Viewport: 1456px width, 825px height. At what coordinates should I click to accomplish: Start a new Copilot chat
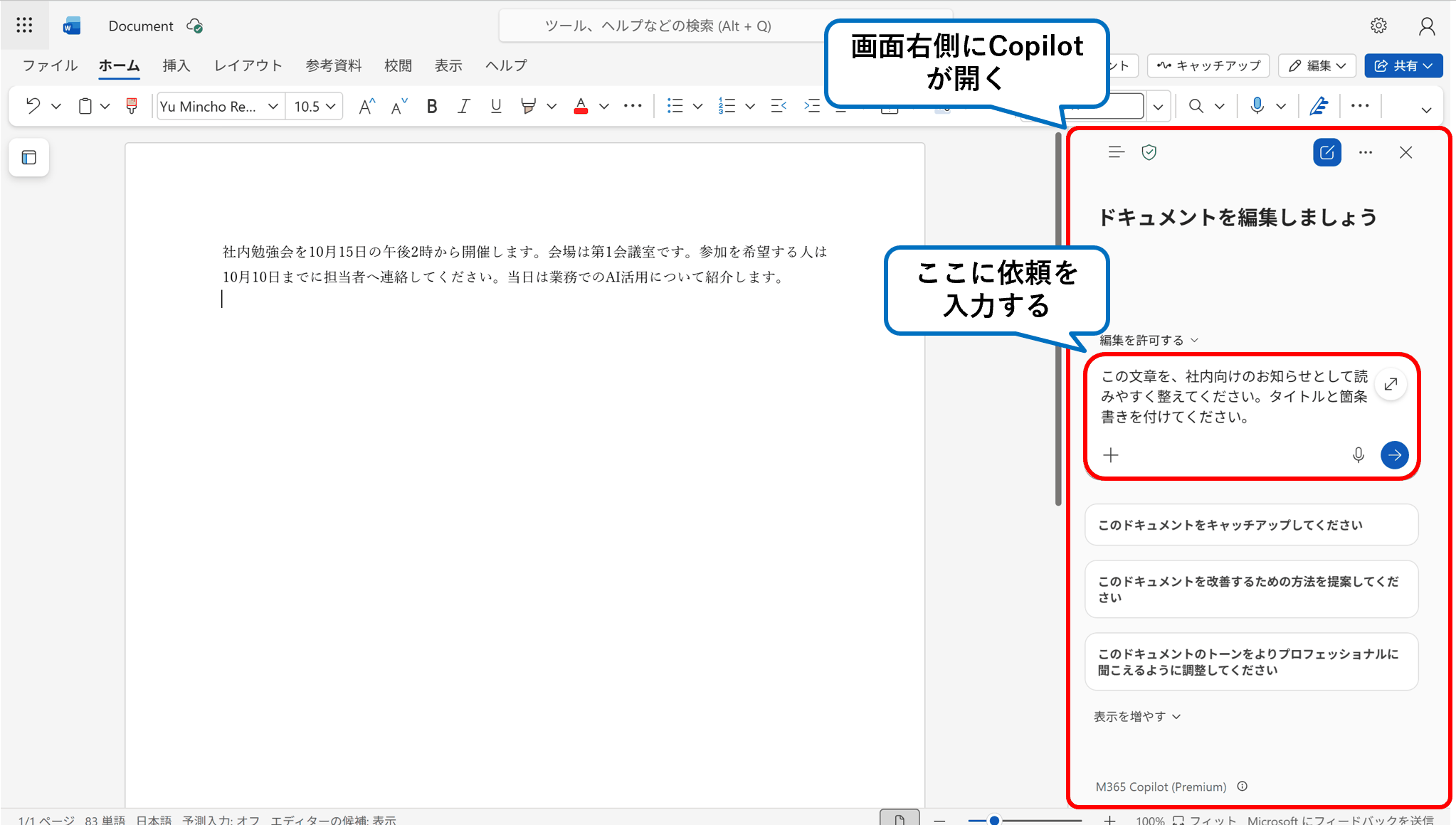point(1326,152)
